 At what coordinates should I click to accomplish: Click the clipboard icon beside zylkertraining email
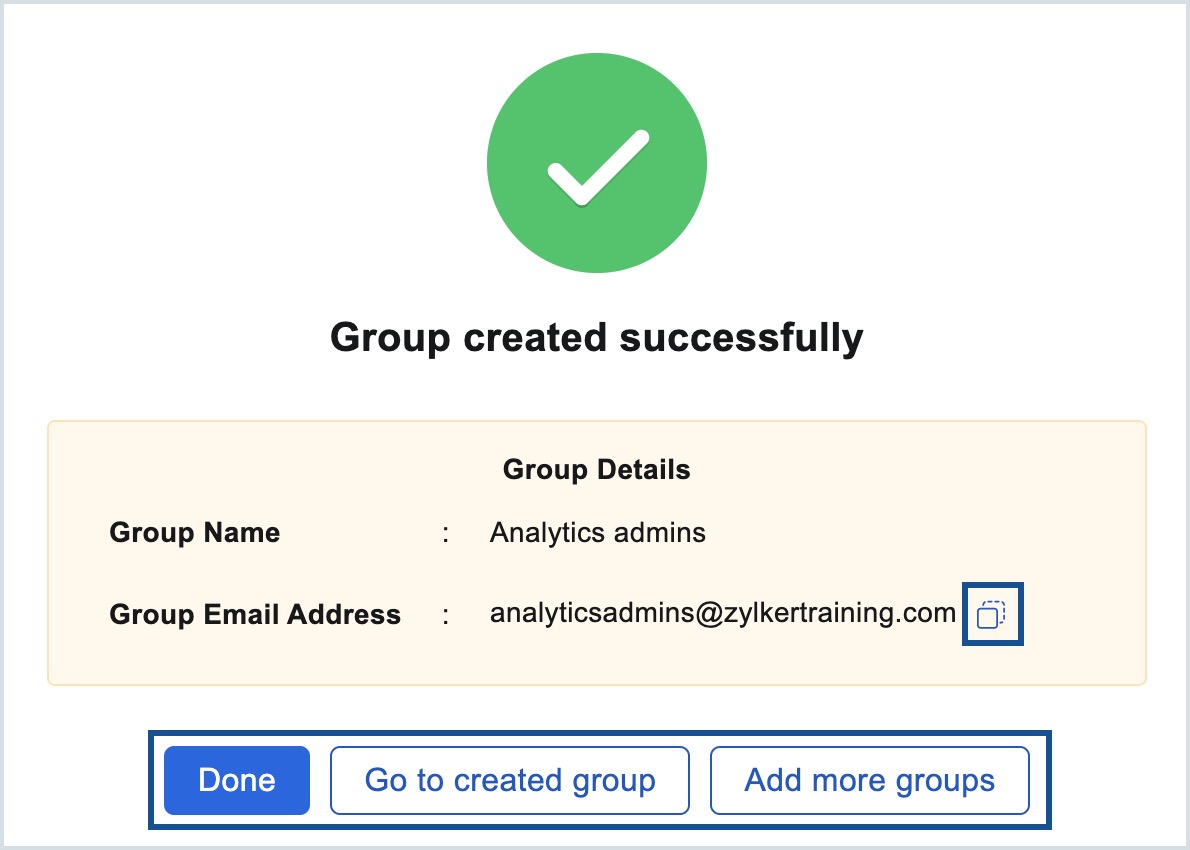[x=992, y=614]
